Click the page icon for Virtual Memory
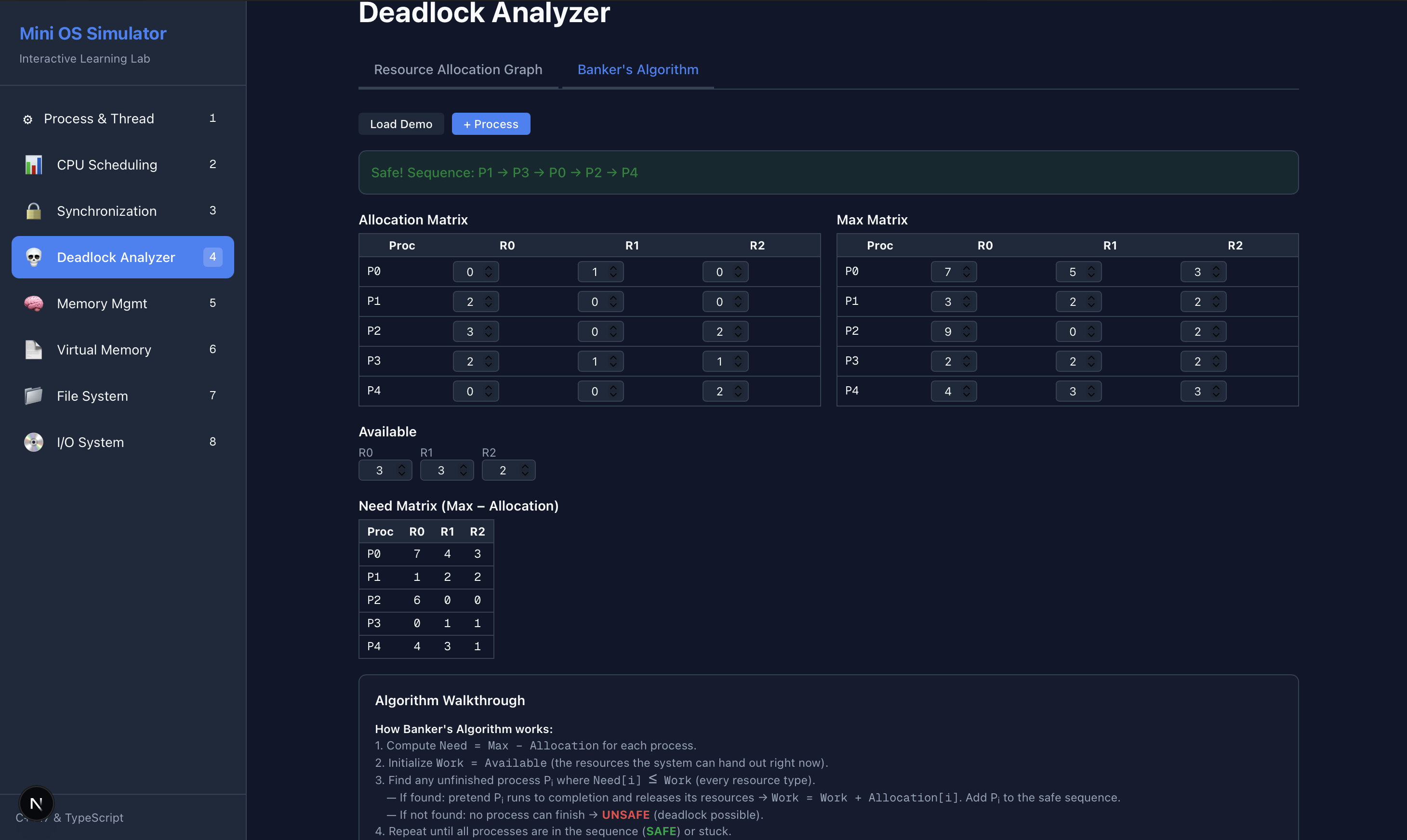The height and width of the screenshot is (840, 1407). tap(33, 350)
